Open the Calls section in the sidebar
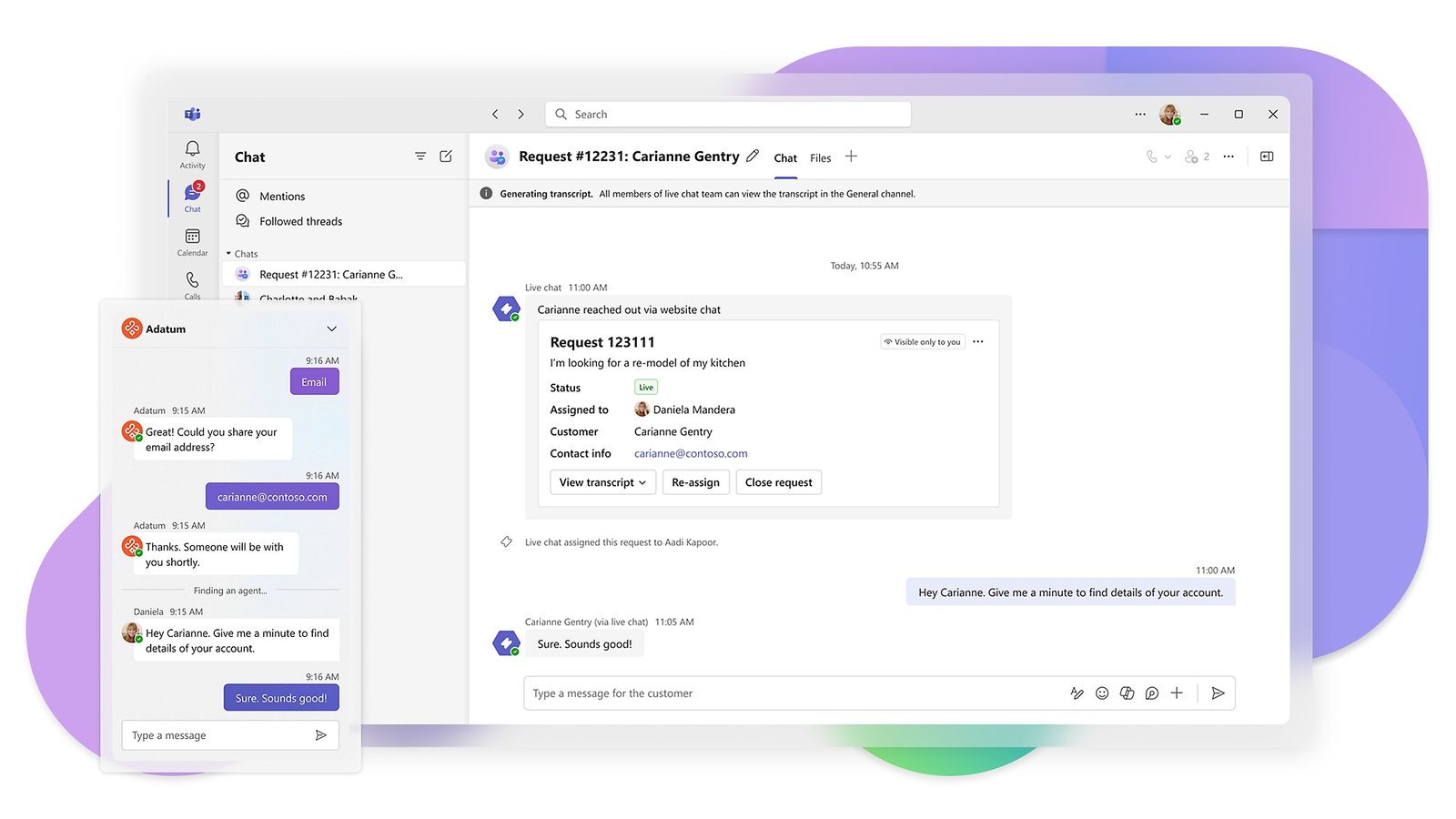The width and height of the screenshot is (1456, 819). click(192, 285)
